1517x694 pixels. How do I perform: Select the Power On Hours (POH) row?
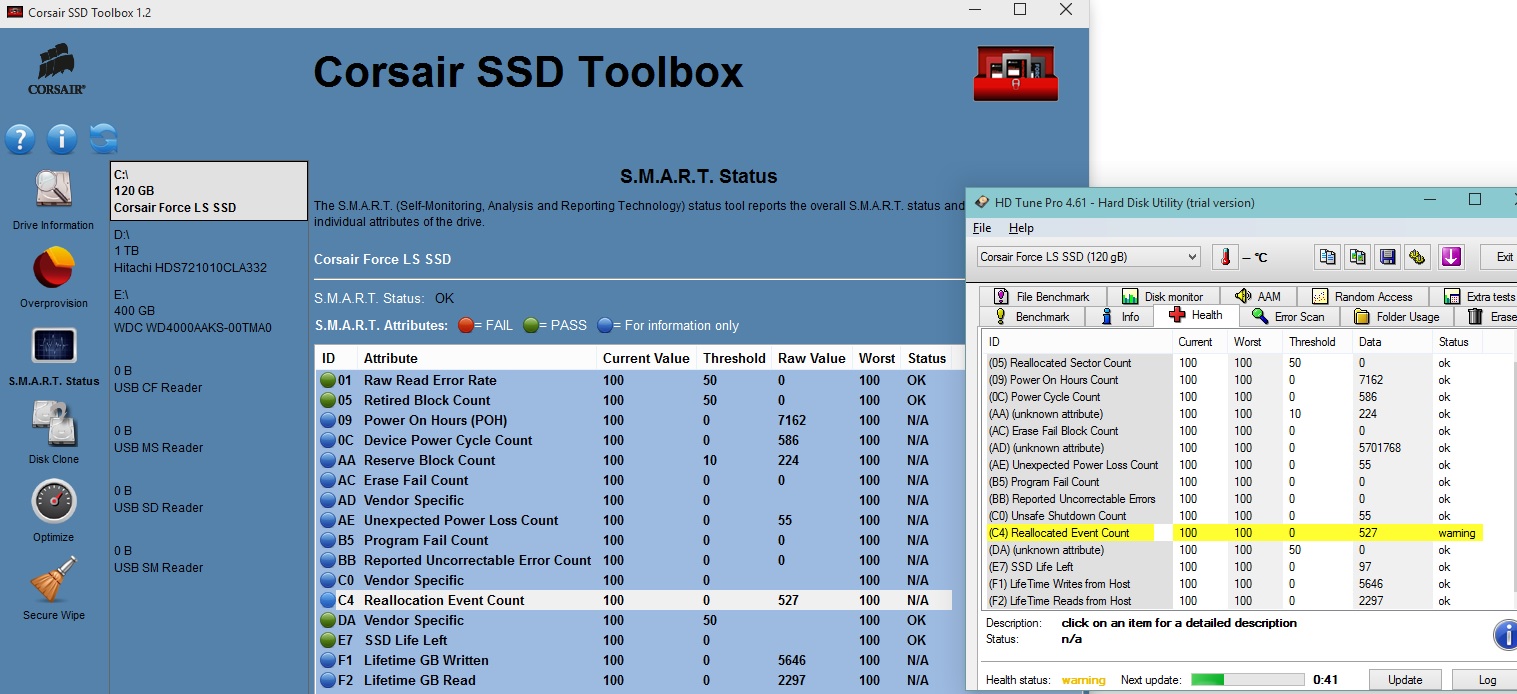click(x=634, y=420)
